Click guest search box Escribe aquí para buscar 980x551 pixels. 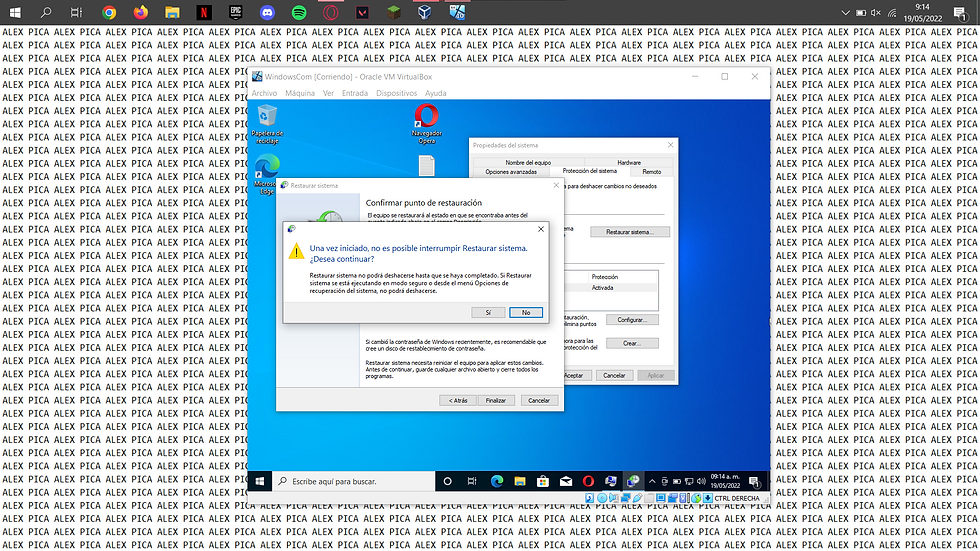pyautogui.click(x=354, y=481)
